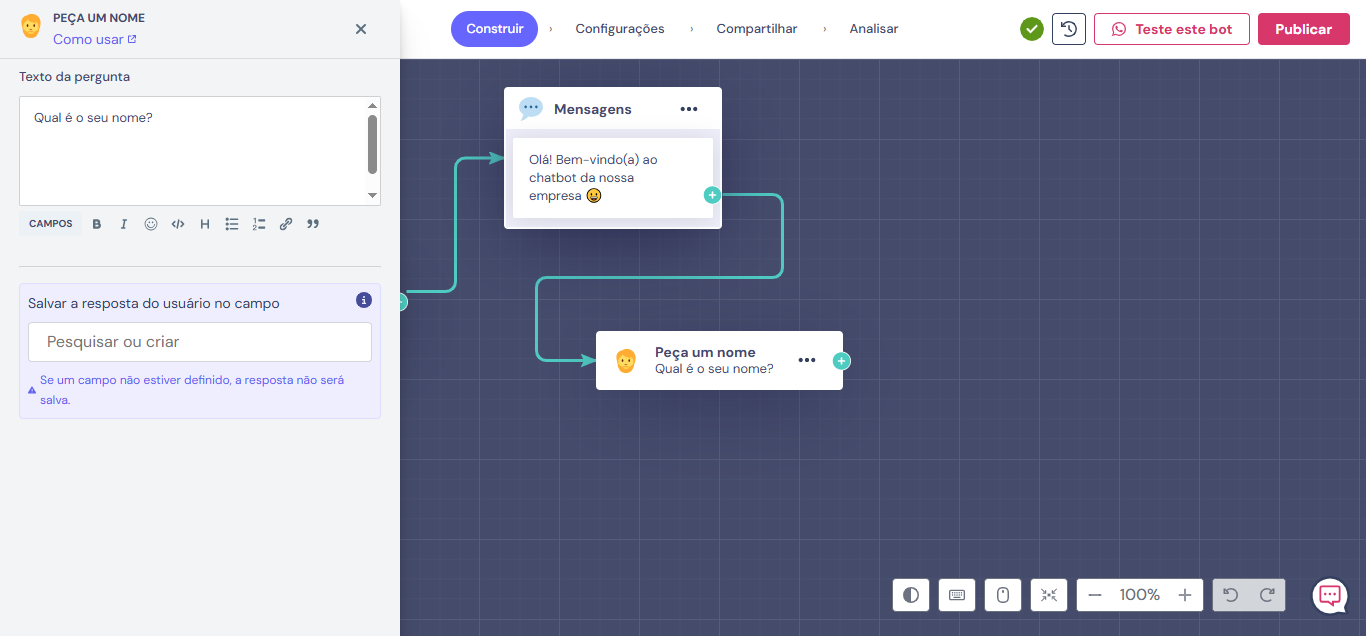Apply italic formatting to question text
Image resolution: width=1366 pixels, height=636 pixels.
tap(124, 224)
